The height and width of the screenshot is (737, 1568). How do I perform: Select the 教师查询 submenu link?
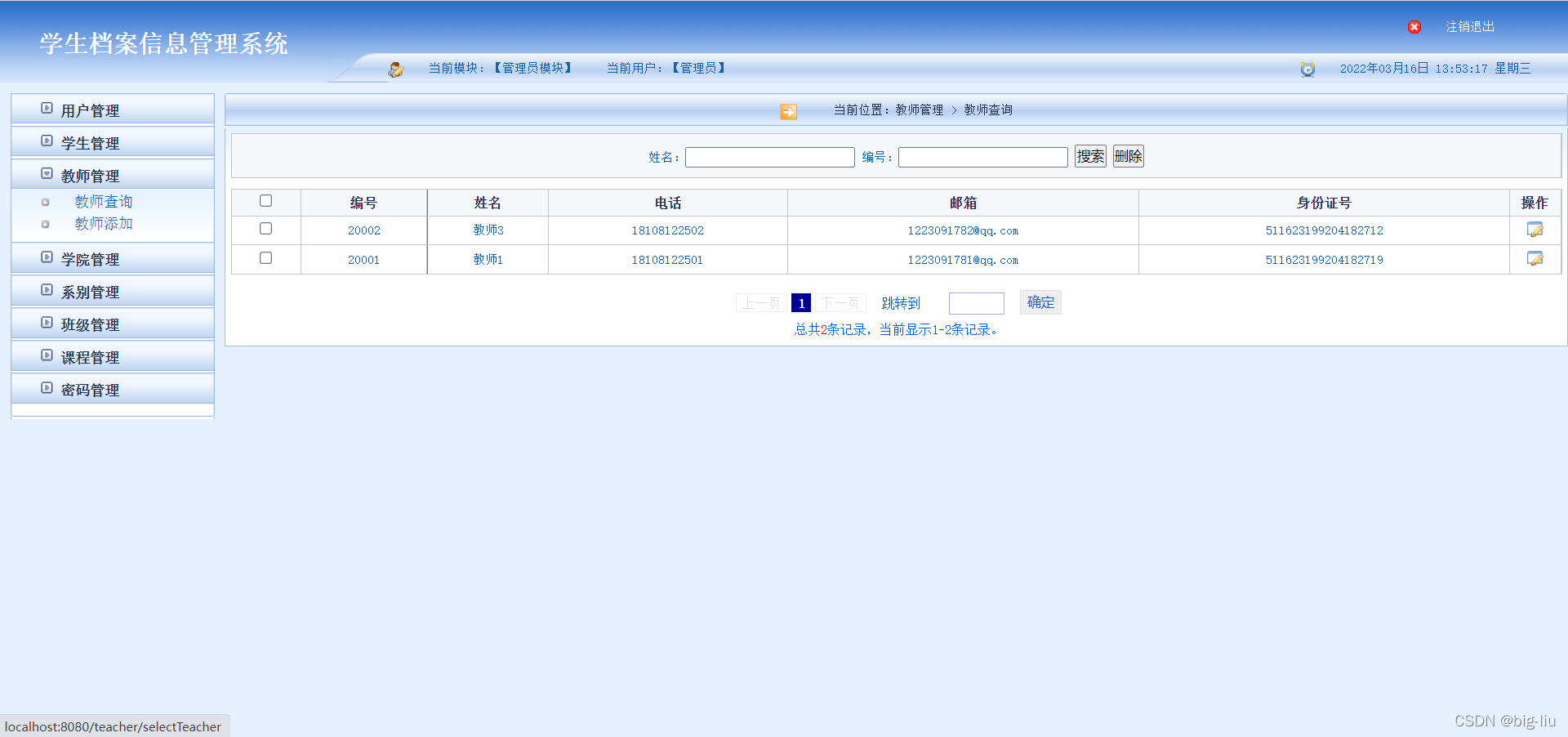click(104, 202)
